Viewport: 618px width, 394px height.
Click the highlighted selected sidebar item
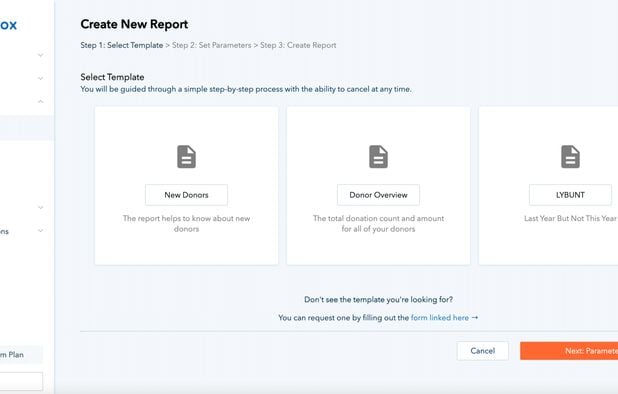tap(27, 128)
